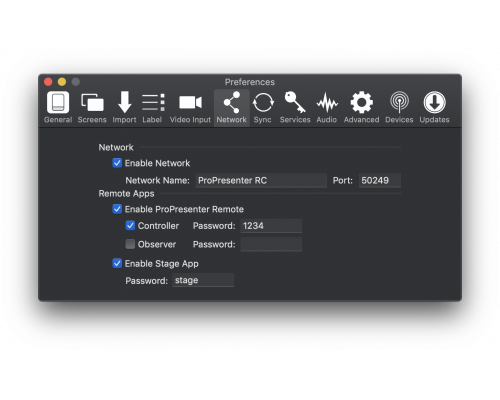Toggle the Enable Stage App checkbox
500x400 pixels.
pos(117,263)
